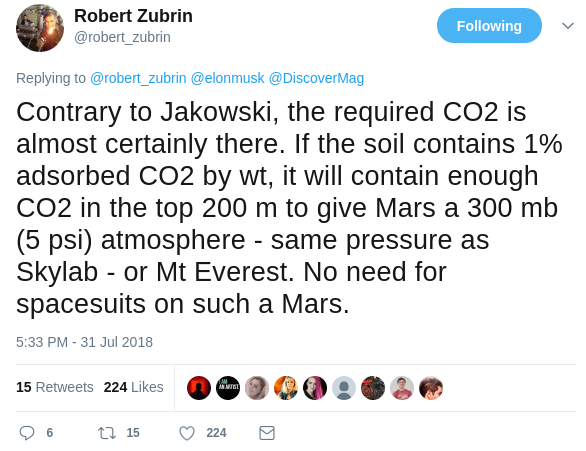This screenshot has height=451, width=586.
Task: Click the red-shirt liker avatar
Action: 402,388
